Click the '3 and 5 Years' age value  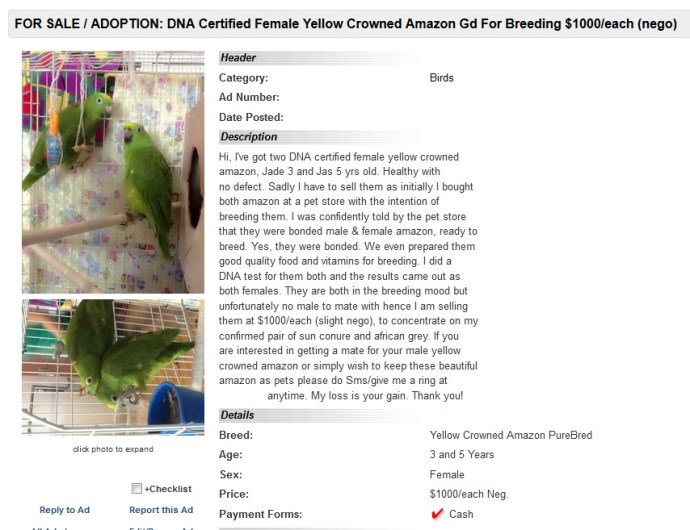pos(461,455)
